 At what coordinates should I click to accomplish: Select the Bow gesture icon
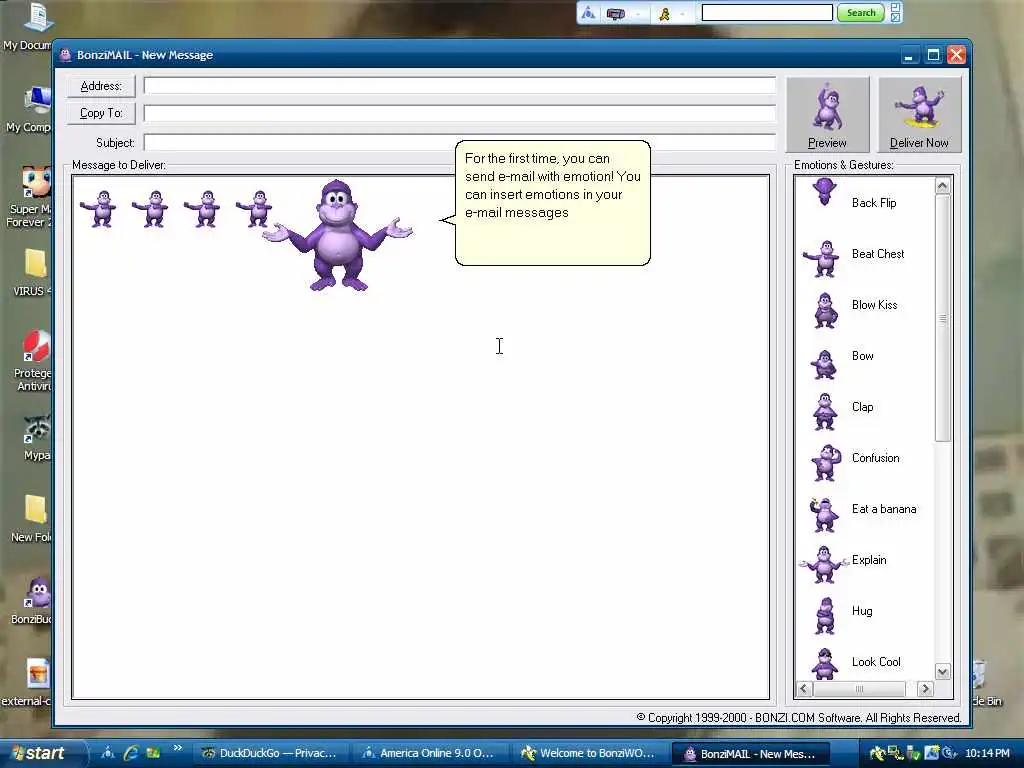(x=824, y=364)
